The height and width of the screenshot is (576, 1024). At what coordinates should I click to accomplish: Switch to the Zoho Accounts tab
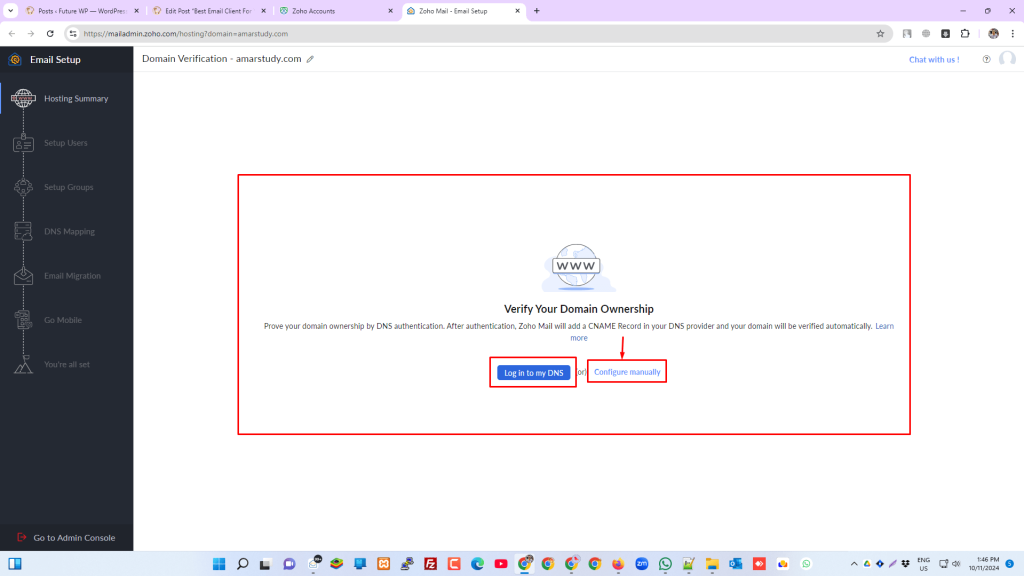[336, 11]
